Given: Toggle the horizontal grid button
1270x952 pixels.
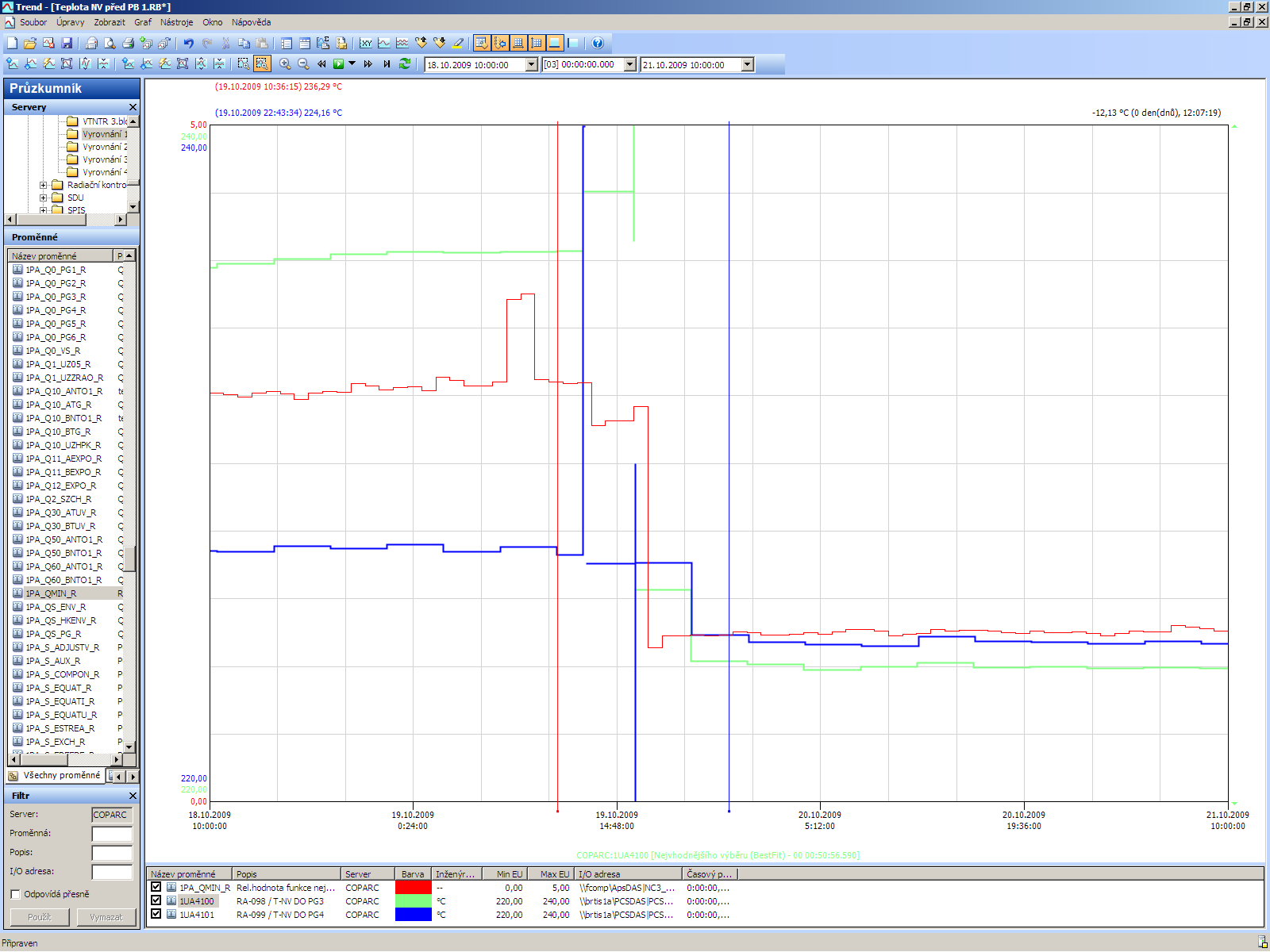Looking at the screenshot, I should [518, 43].
